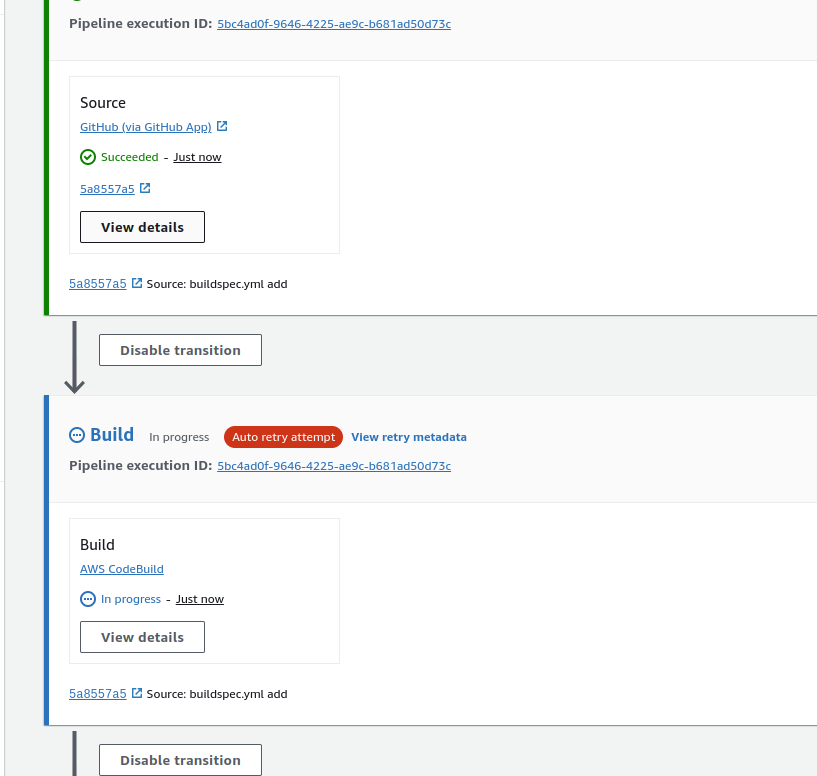Click external icon beside Source stage footer commit
The height and width of the screenshot is (776, 817).
tap(137, 283)
